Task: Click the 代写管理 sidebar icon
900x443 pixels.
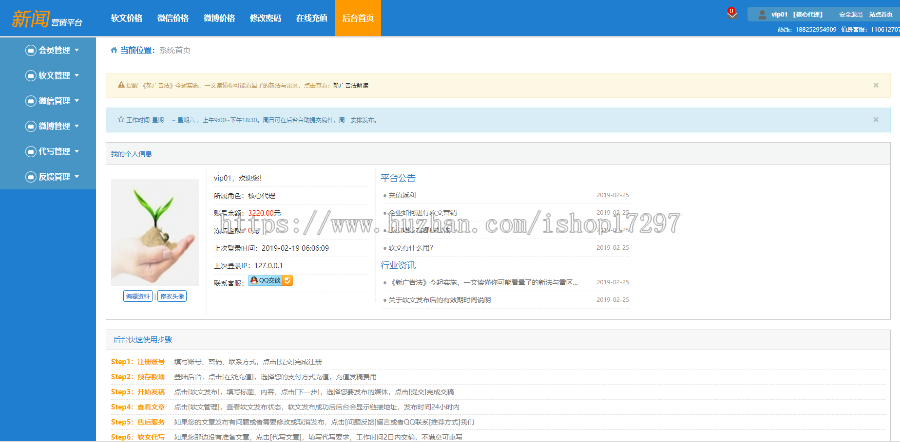Action: coord(30,151)
